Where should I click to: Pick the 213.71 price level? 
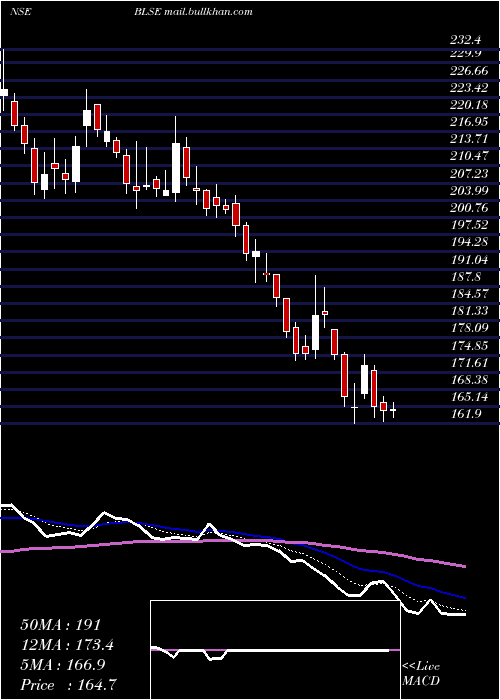pyautogui.click(x=470, y=139)
